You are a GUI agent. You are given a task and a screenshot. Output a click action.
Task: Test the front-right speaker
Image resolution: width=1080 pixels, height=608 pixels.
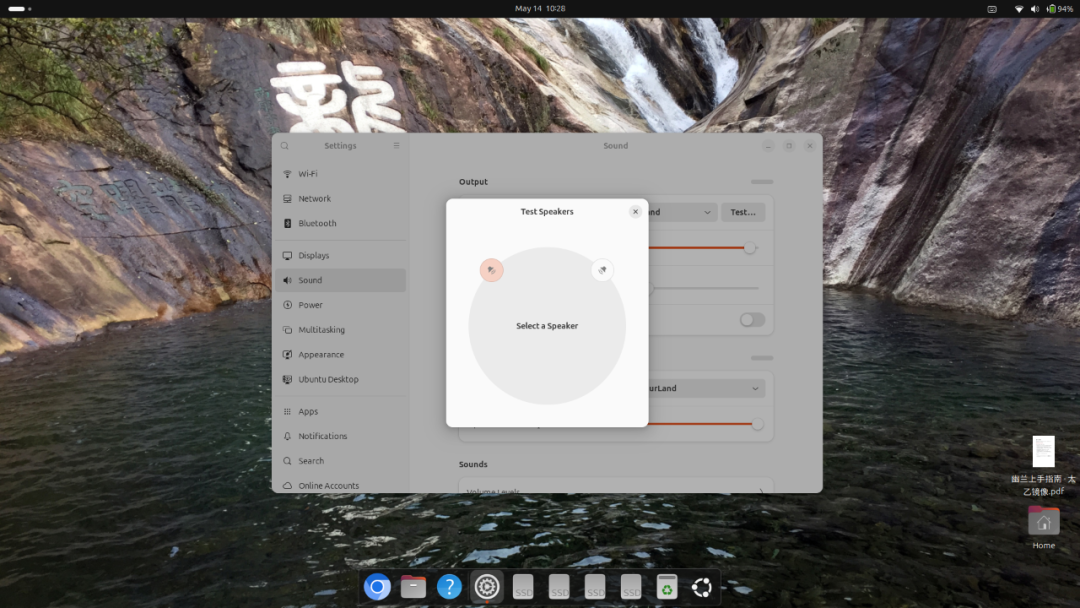[x=602, y=270]
